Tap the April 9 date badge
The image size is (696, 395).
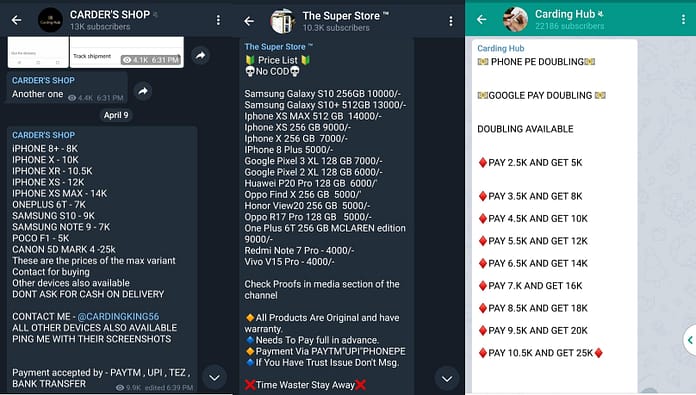(x=116, y=115)
